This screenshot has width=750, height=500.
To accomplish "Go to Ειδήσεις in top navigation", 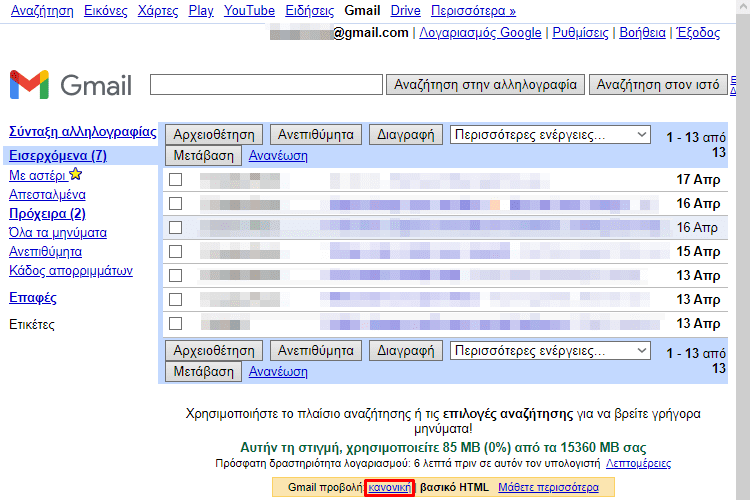I will (x=309, y=11).
